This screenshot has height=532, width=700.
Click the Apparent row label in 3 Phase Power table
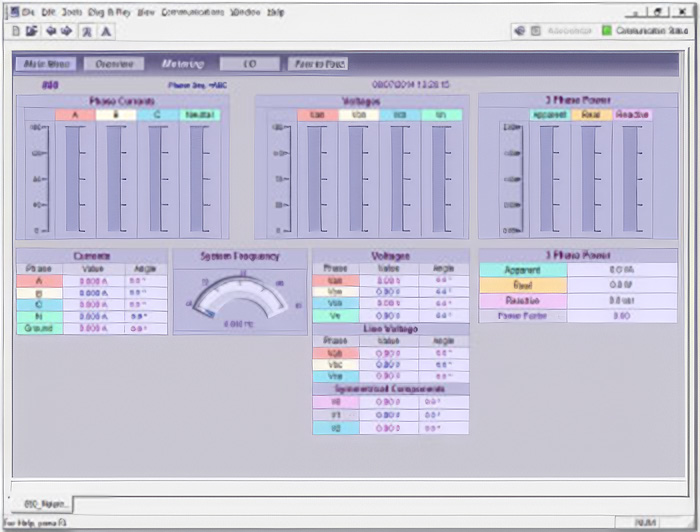tap(523, 270)
